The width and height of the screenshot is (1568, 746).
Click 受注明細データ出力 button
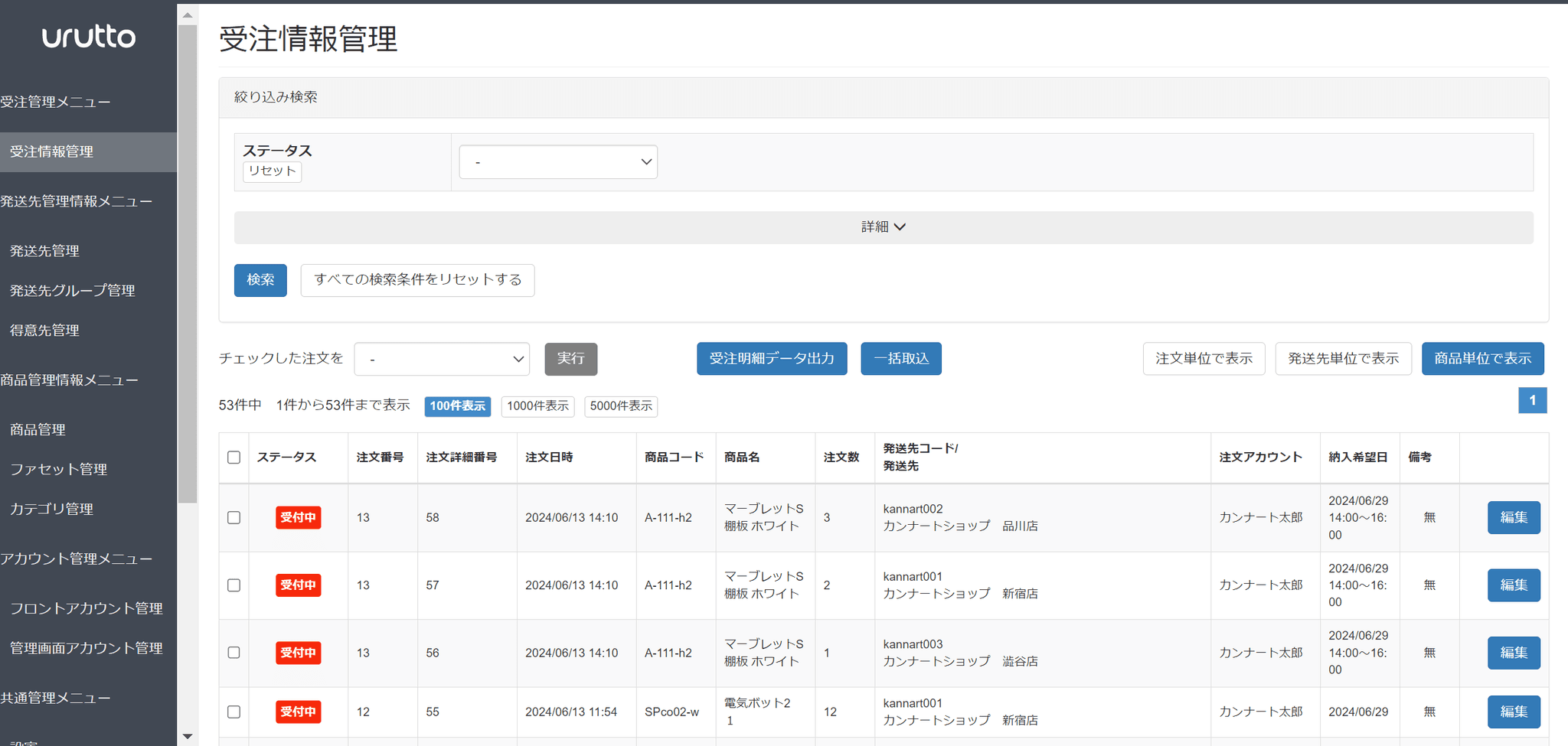(x=771, y=359)
